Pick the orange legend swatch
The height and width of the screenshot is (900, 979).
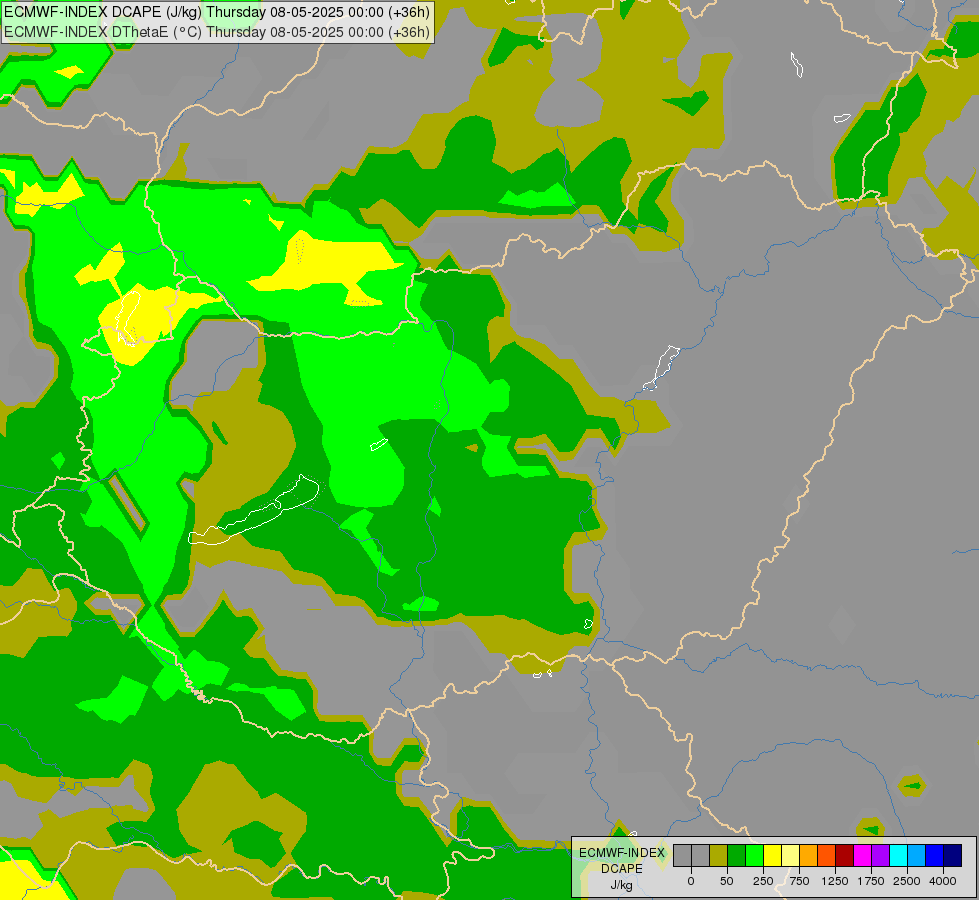809,855
